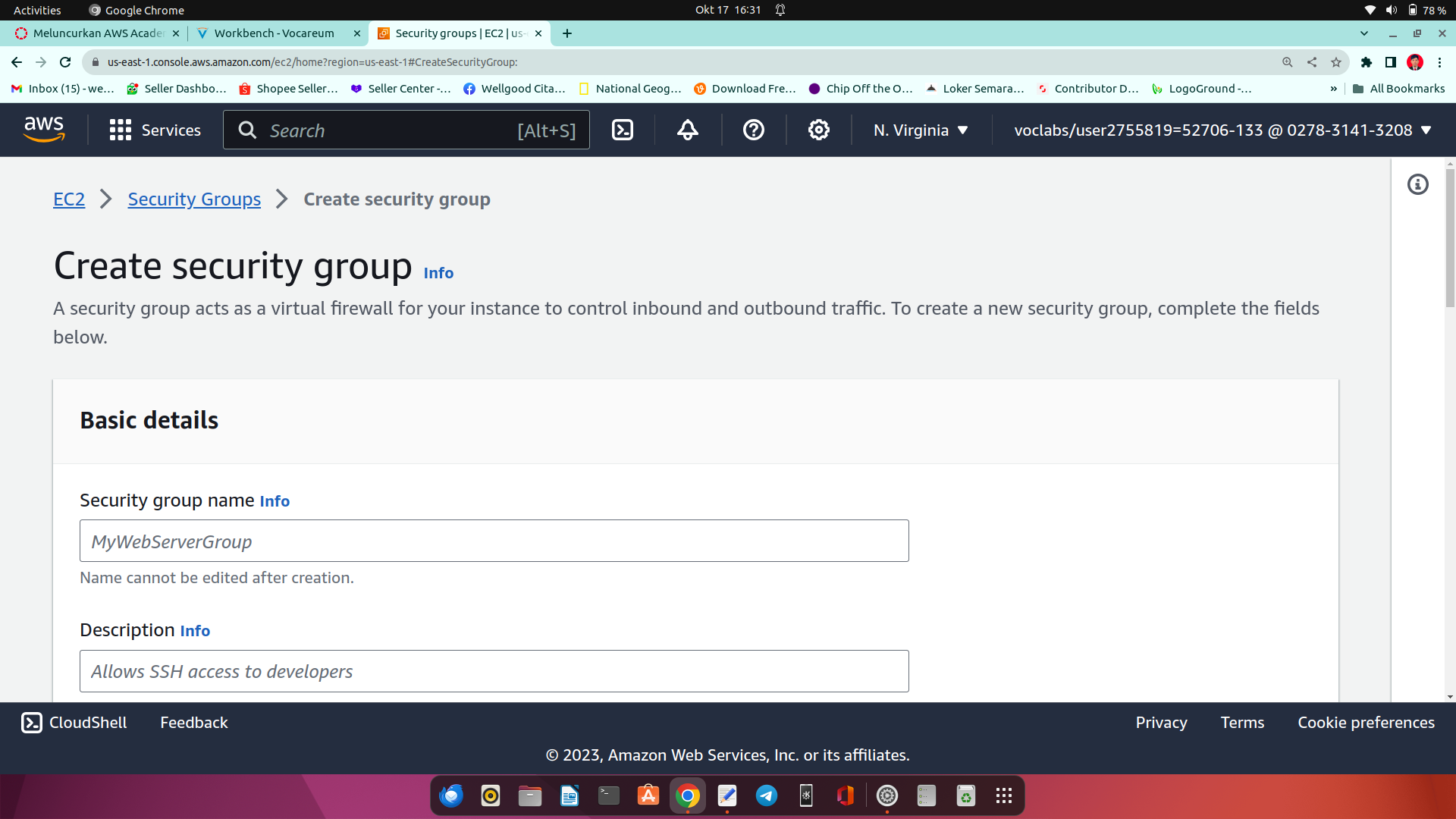The image size is (1456, 819).
Task: Expand the N. Virginia region dropdown
Action: (x=921, y=130)
